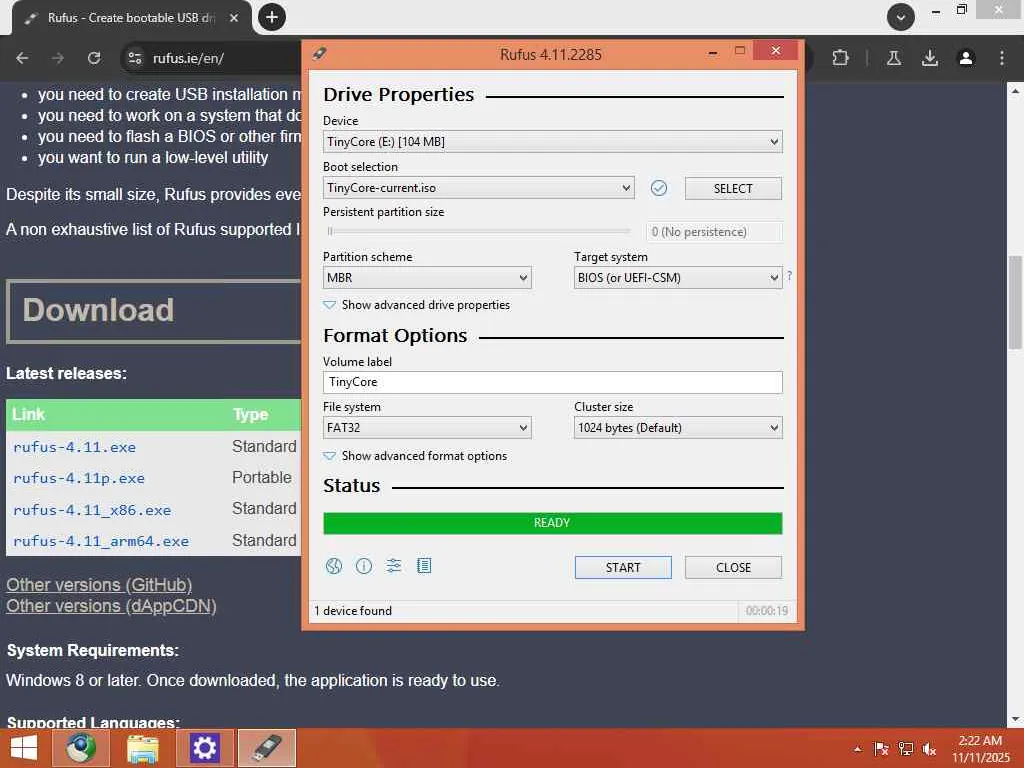This screenshot has width=1024, height=768.
Task: Open settings gear app in taskbar
Action: point(204,748)
